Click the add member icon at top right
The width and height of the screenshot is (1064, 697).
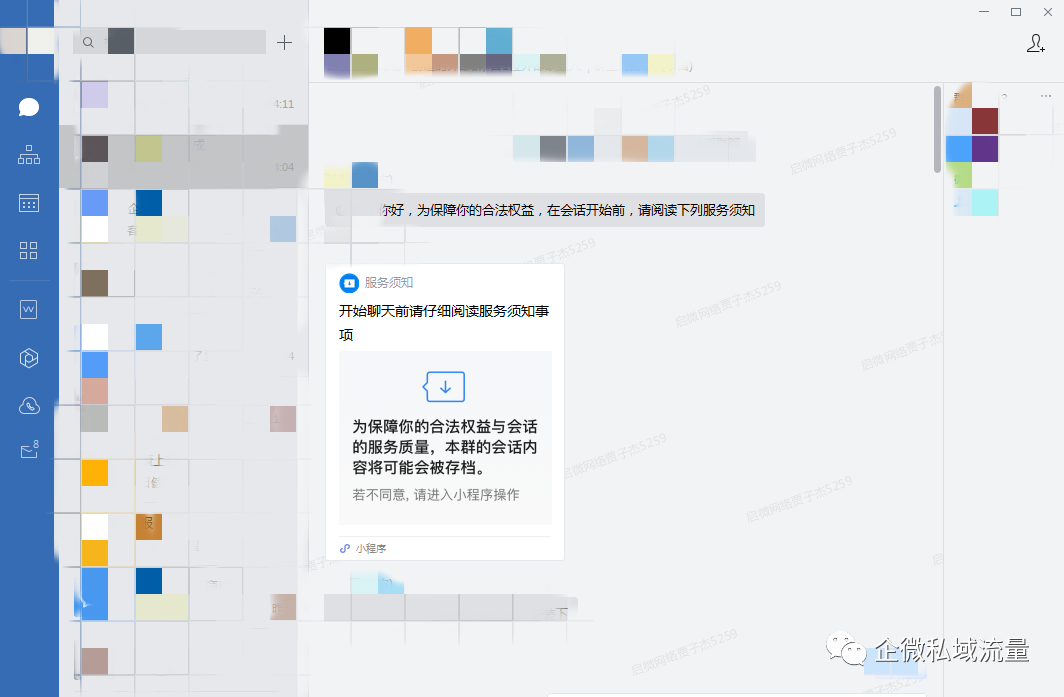point(1036,43)
